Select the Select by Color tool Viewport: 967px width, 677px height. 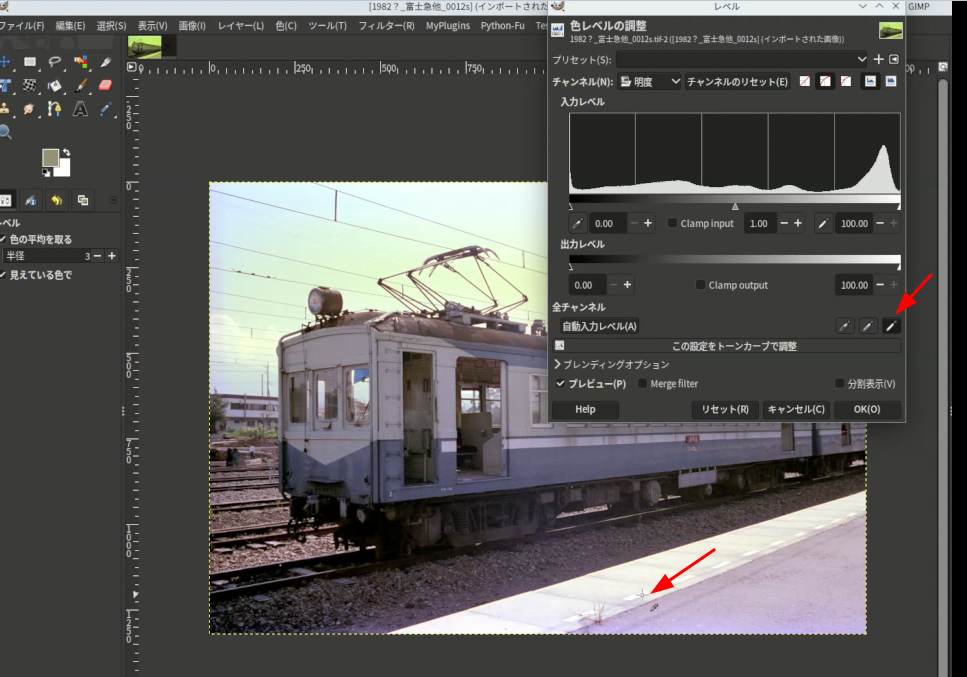(x=80, y=62)
